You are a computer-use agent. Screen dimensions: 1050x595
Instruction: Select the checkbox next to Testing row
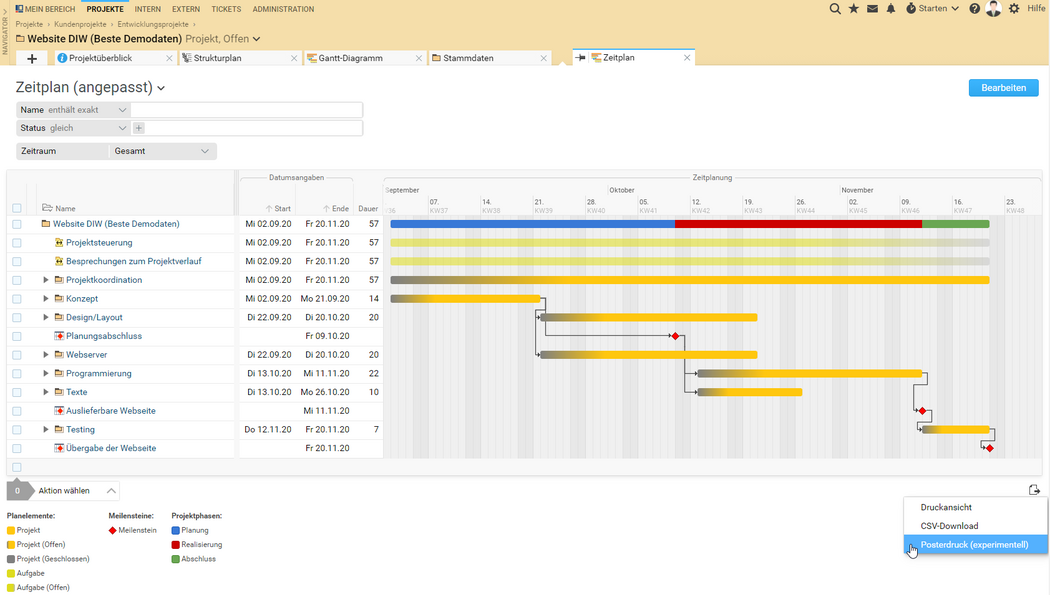pos(17,430)
